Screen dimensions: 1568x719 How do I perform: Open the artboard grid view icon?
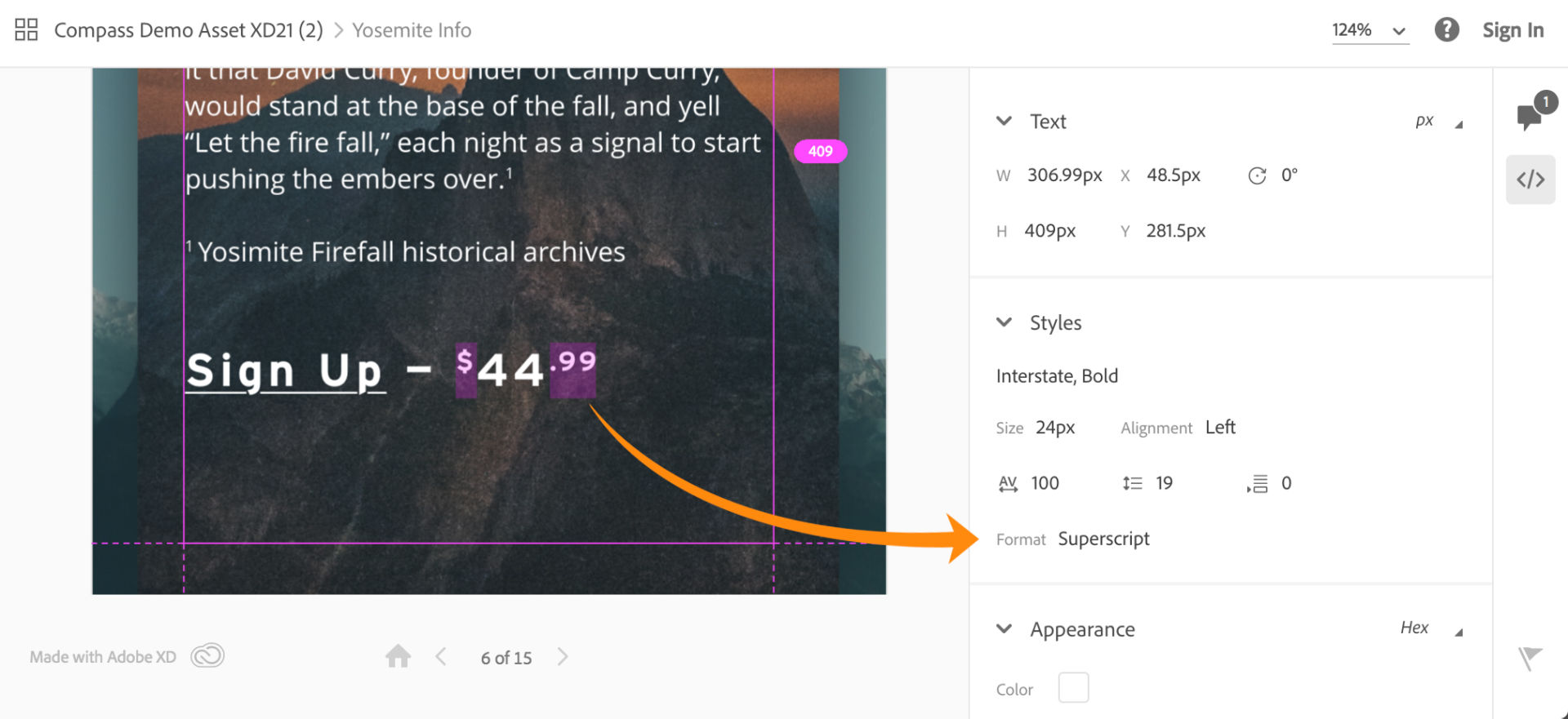[x=26, y=30]
